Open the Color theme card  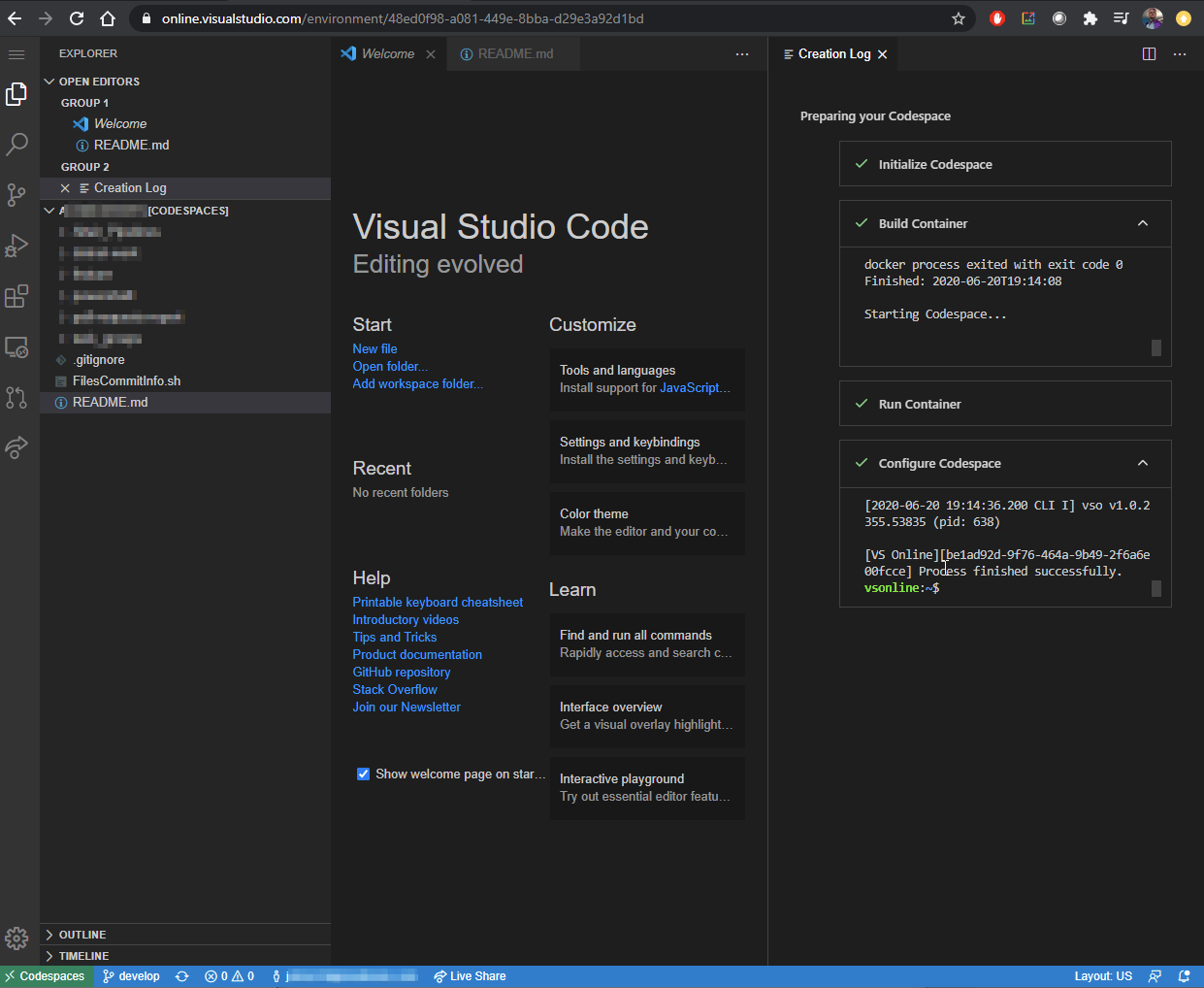[647, 523]
